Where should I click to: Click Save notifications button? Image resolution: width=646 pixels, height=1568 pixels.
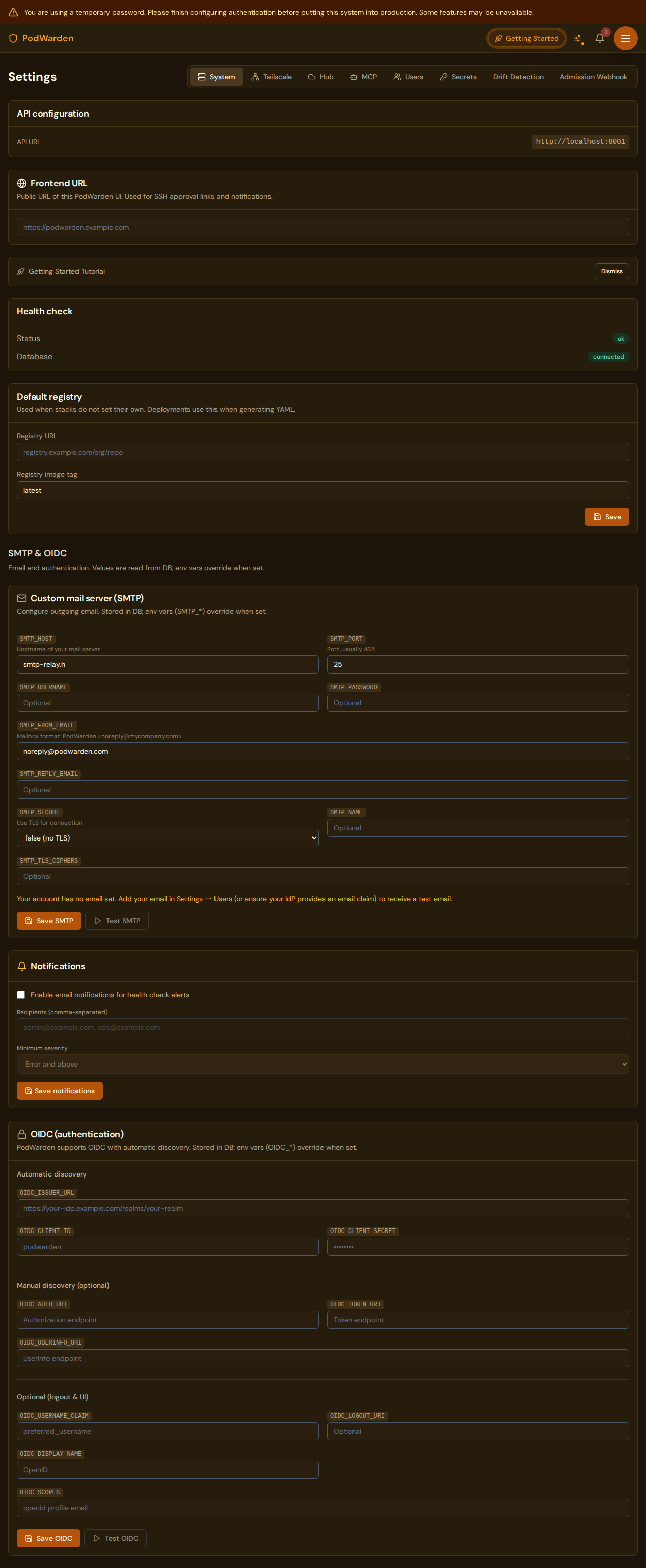[x=60, y=1091]
